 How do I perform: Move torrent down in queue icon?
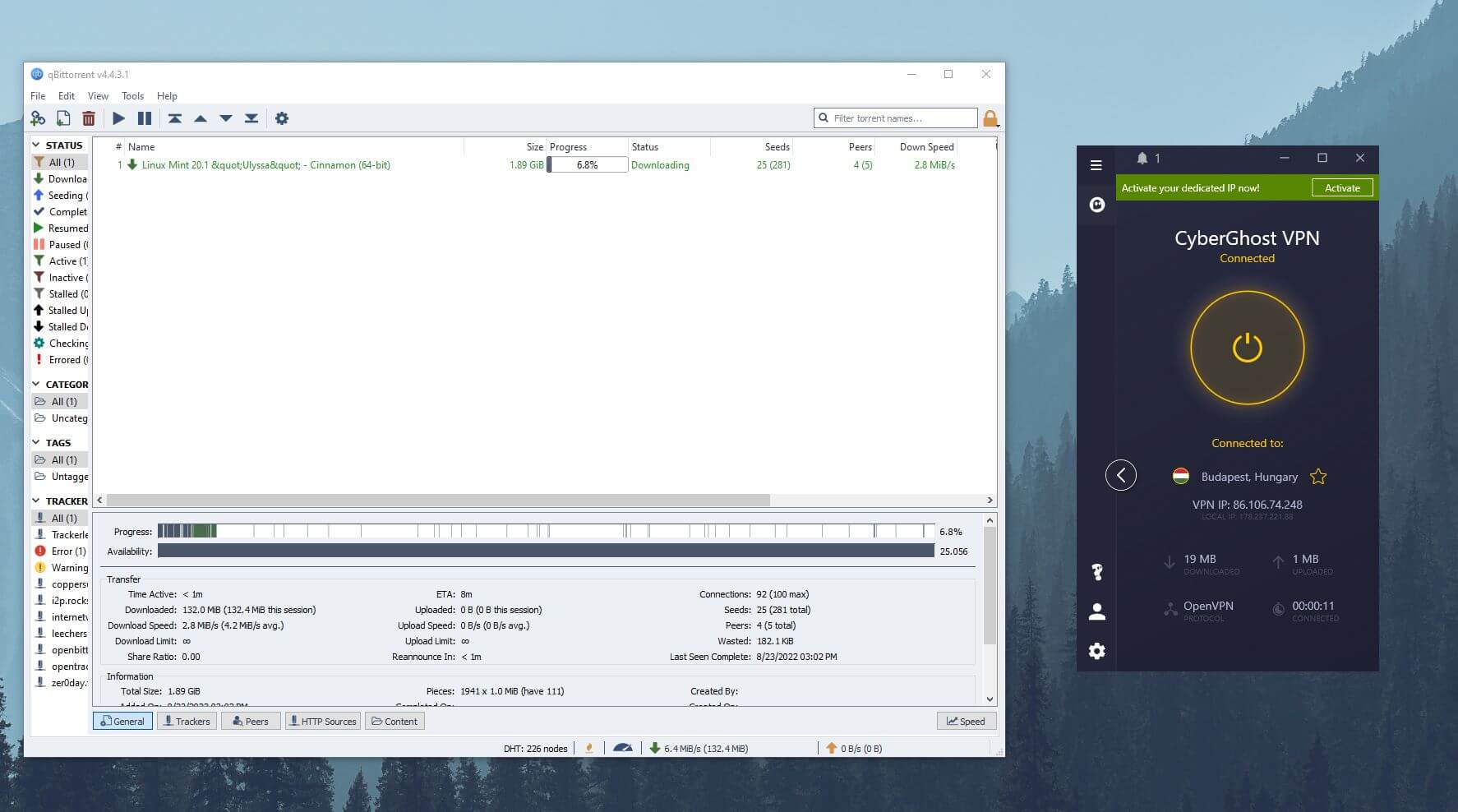[226, 118]
